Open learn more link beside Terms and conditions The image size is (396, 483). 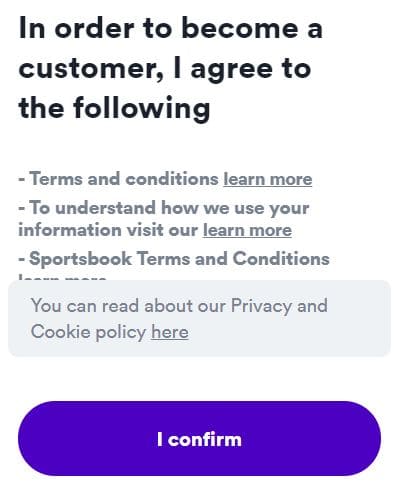point(268,179)
